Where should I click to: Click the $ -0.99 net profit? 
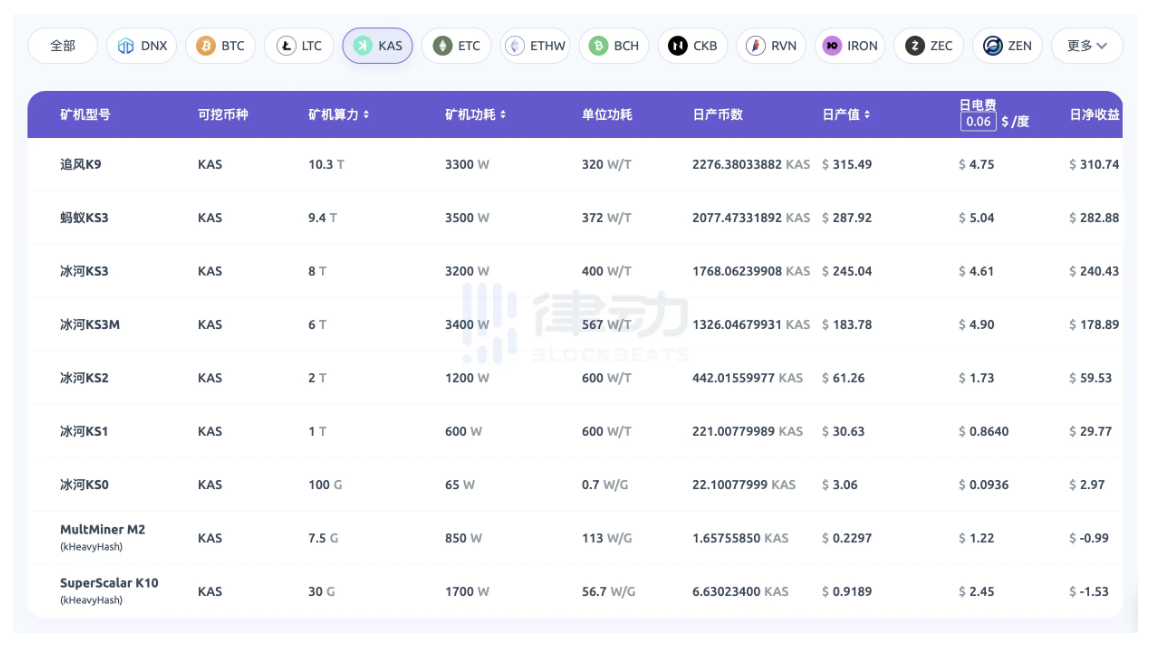pos(1089,539)
